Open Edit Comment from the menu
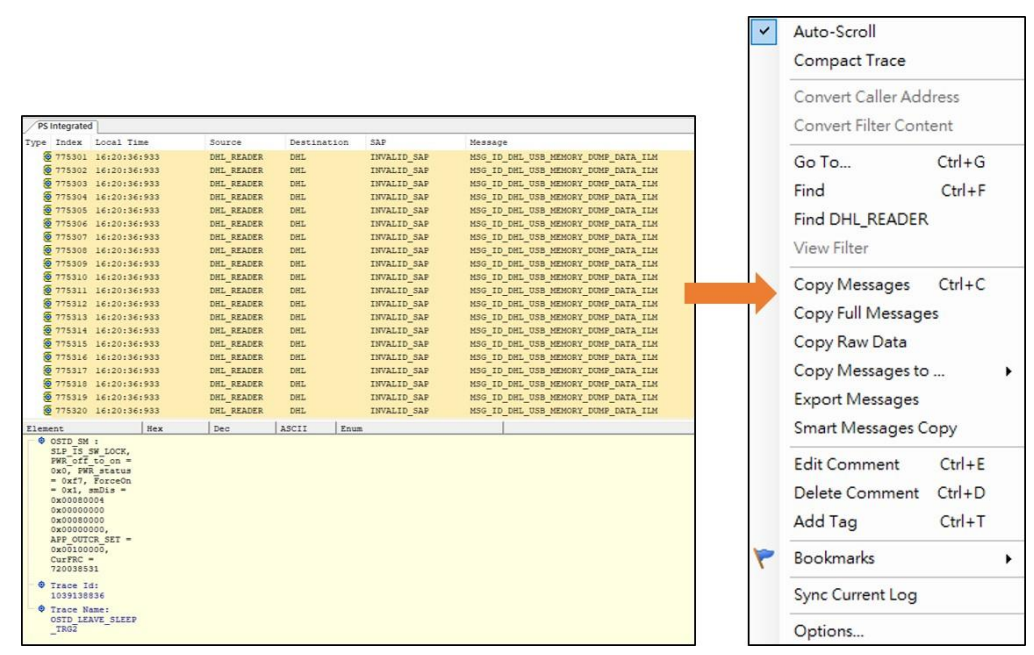The image size is (1034, 655). [846, 464]
